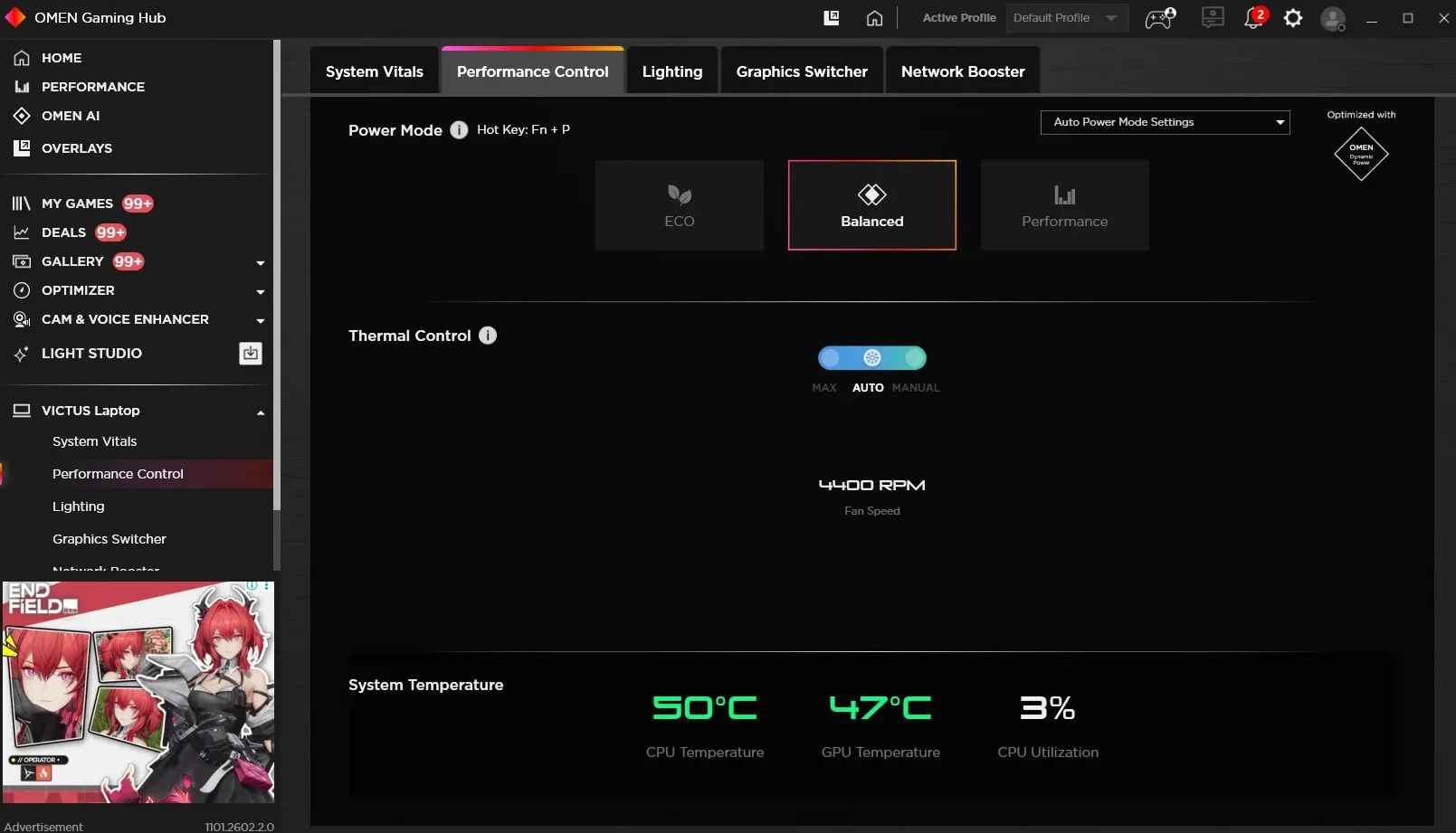Image resolution: width=1456 pixels, height=833 pixels.
Task: Click the GALLERY 99+ badge
Action: click(x=128, y=261)
